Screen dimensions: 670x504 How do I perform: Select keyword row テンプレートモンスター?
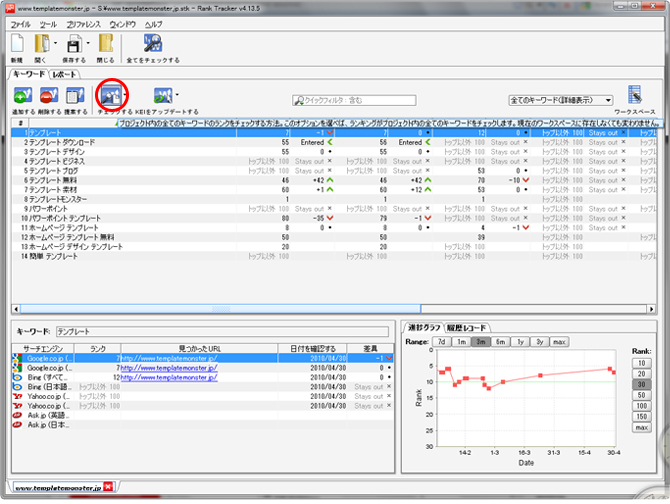tap(333, 199)
